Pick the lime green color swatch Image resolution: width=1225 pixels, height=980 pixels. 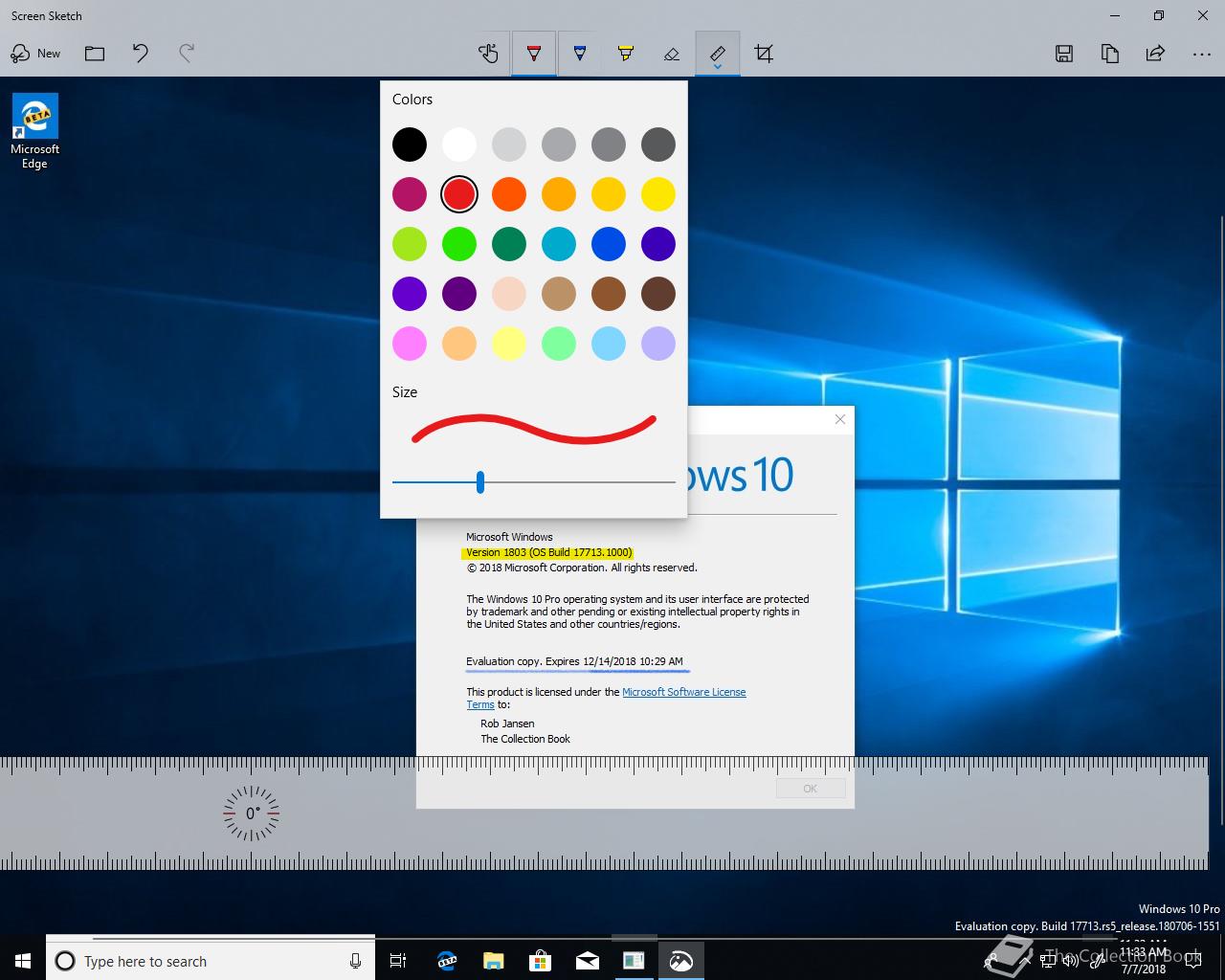(x=410, y=244)
